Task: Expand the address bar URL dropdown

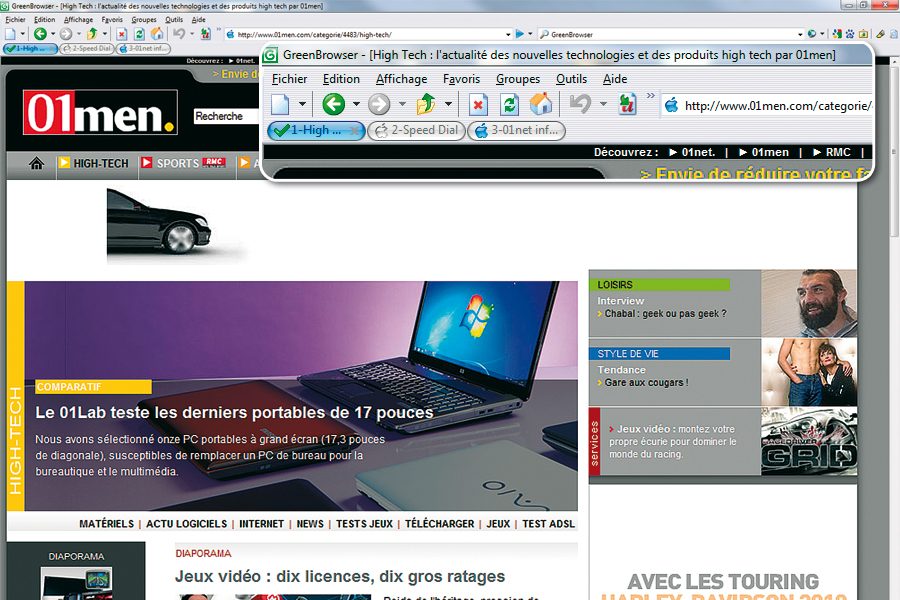Action: pyautogui.click(x=508, y=34)
